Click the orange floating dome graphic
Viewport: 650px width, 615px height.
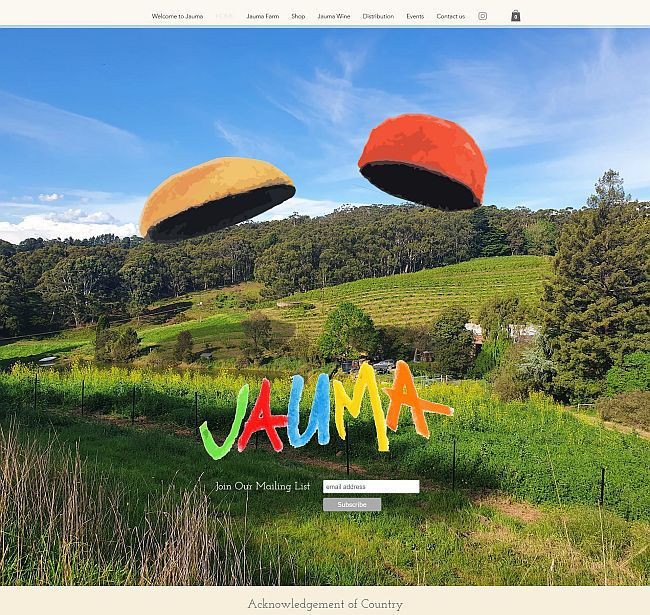coord(218,199)
